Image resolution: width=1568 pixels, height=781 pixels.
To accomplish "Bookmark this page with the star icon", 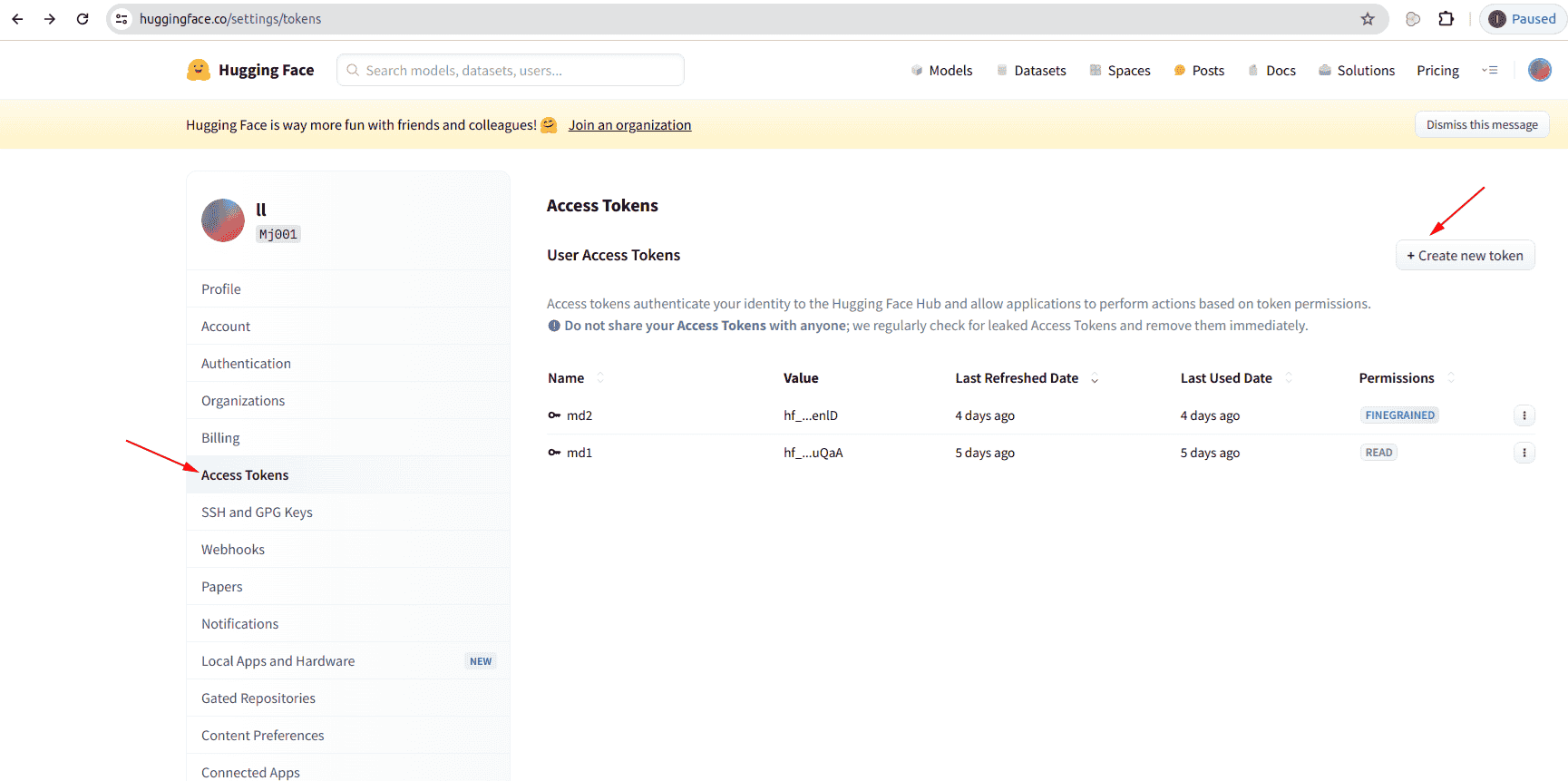I will pyautogui.click(x=1368, y=19).
